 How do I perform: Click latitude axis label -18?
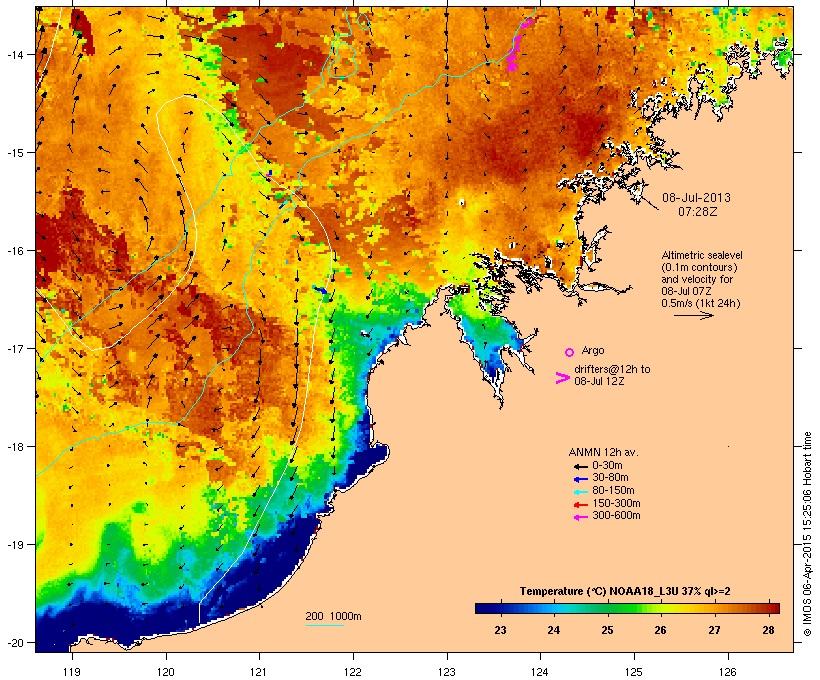pos(15,447)
